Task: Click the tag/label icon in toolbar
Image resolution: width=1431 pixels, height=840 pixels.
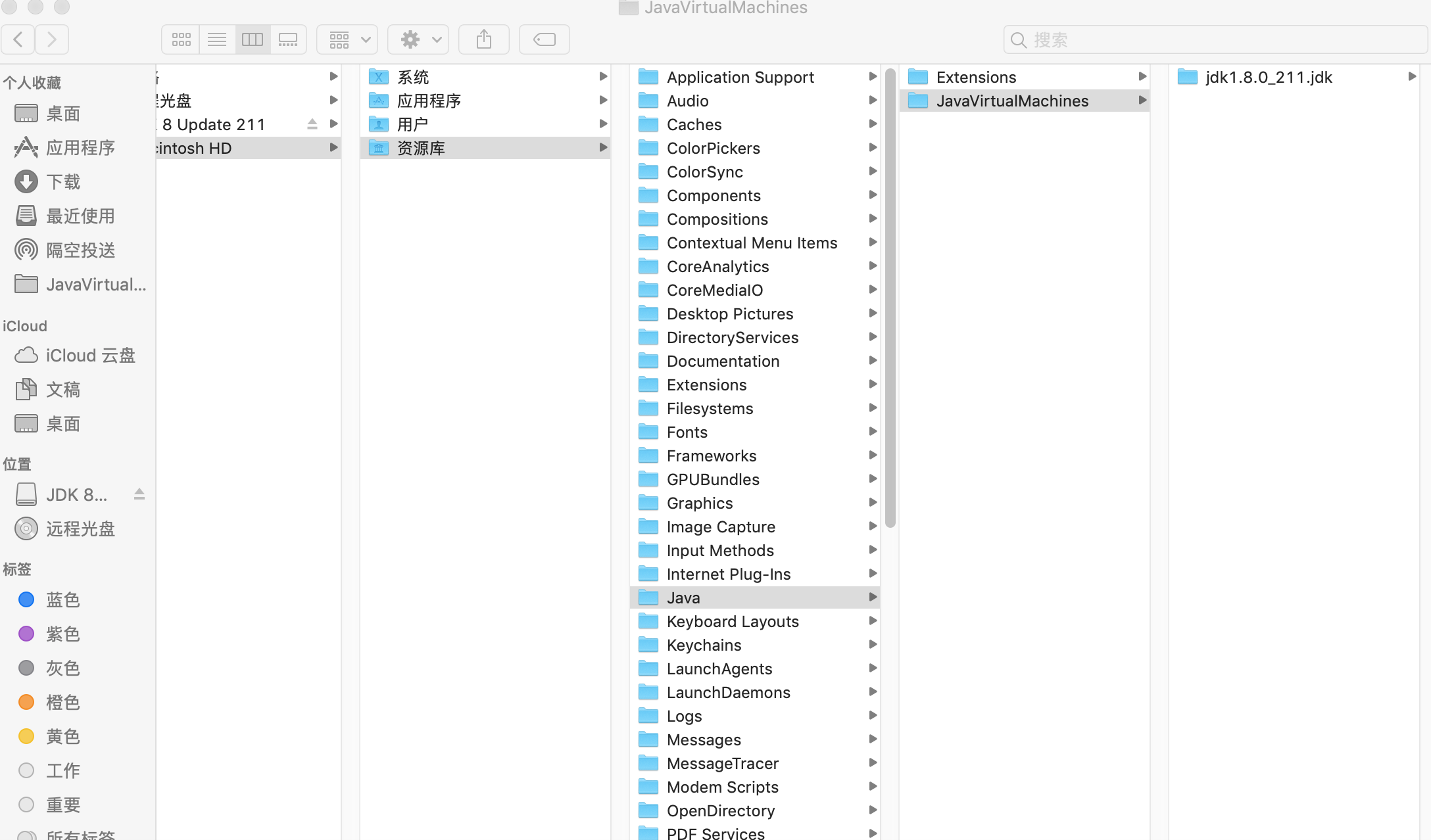Action: click(x=545, y=39)
